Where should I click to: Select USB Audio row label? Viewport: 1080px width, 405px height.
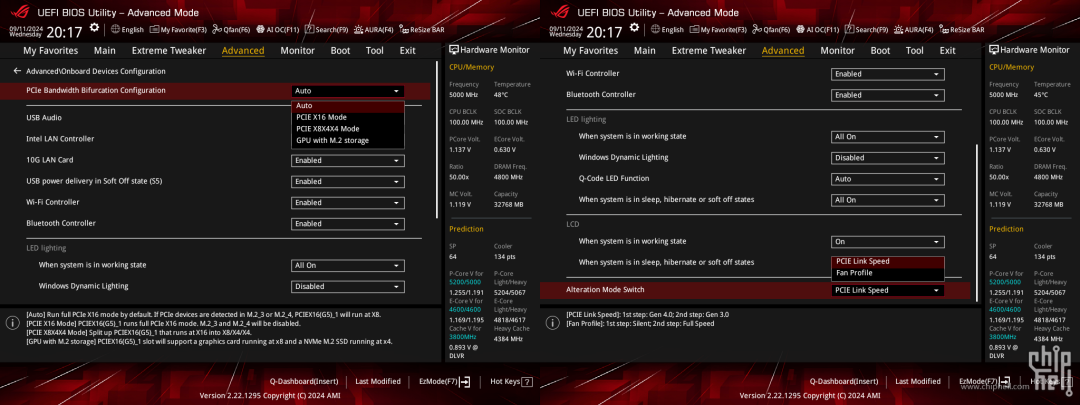click(x=44, y=118)
